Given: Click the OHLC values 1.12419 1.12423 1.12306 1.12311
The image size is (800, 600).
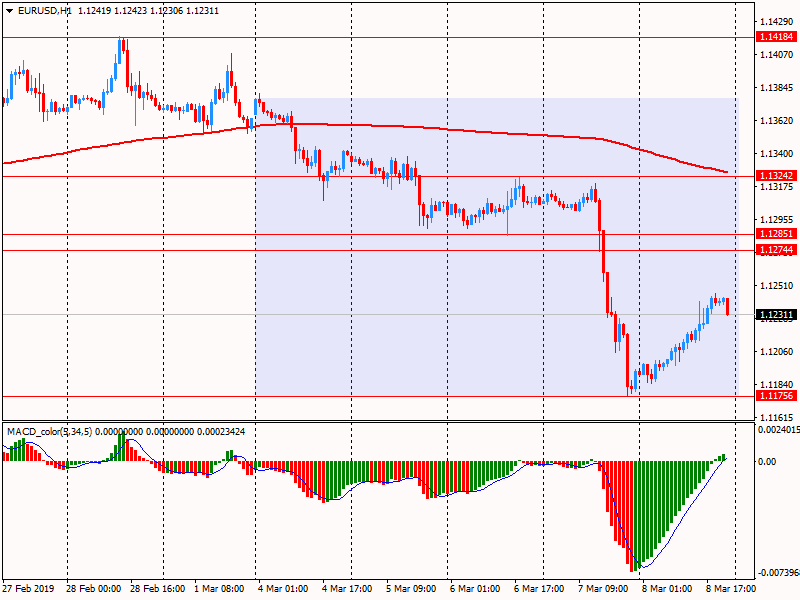Looking at the screenshot, I should point(148,11).
